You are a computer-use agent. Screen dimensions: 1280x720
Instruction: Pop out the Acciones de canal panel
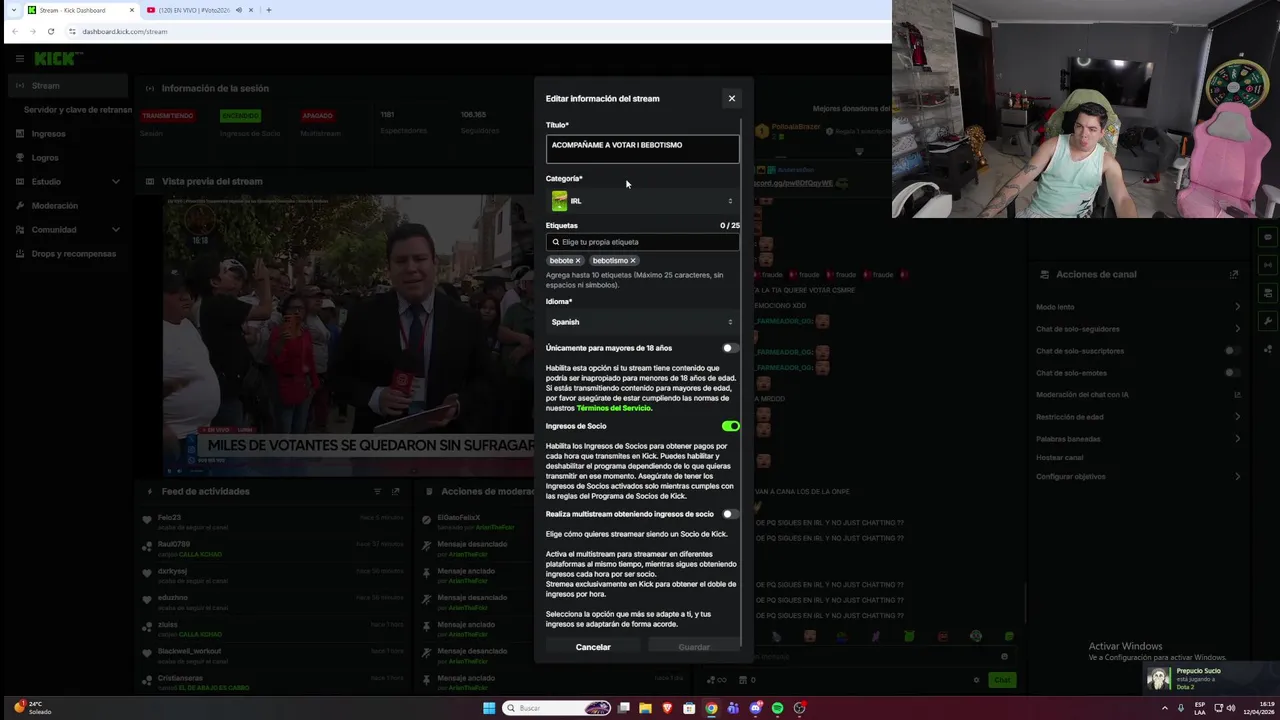click(x=1234, y=274)
